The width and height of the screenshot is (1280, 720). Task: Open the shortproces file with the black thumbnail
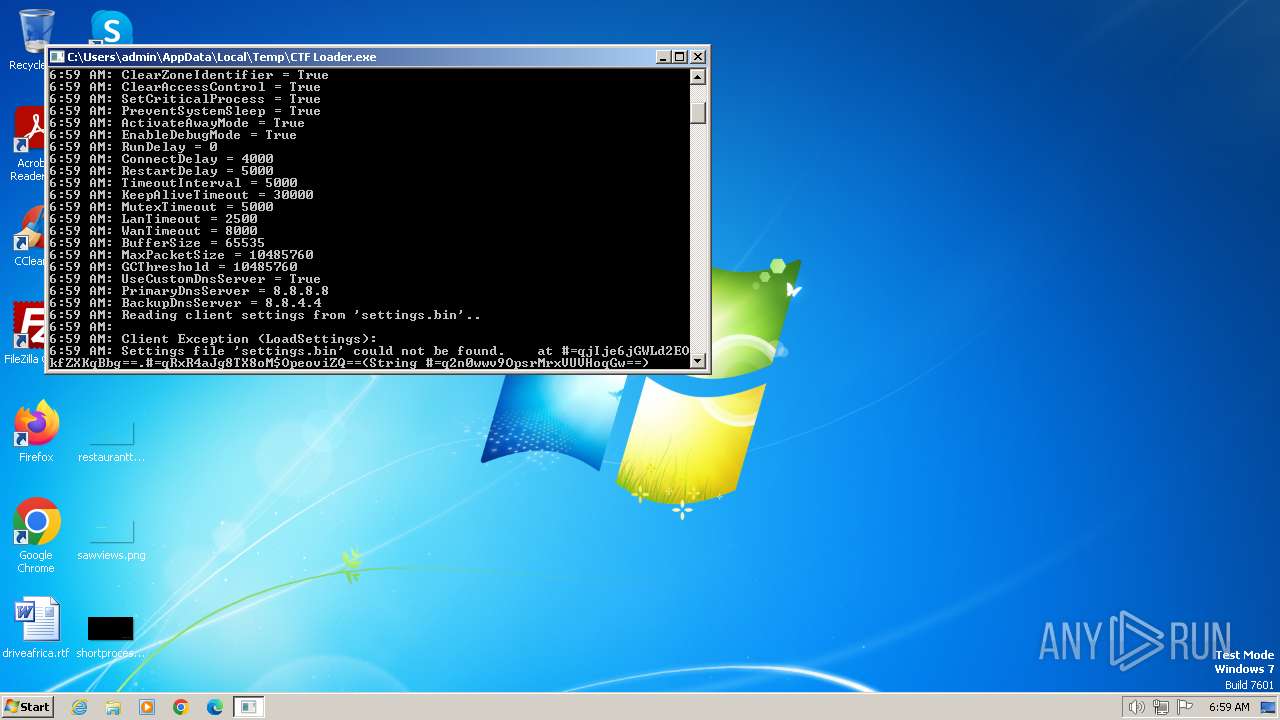click(110, 636)
